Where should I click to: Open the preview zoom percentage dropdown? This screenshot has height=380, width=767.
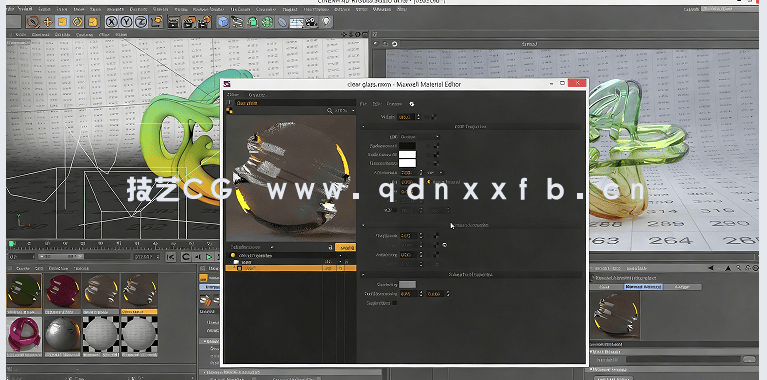pyautogui.click(x=345, y=111)
